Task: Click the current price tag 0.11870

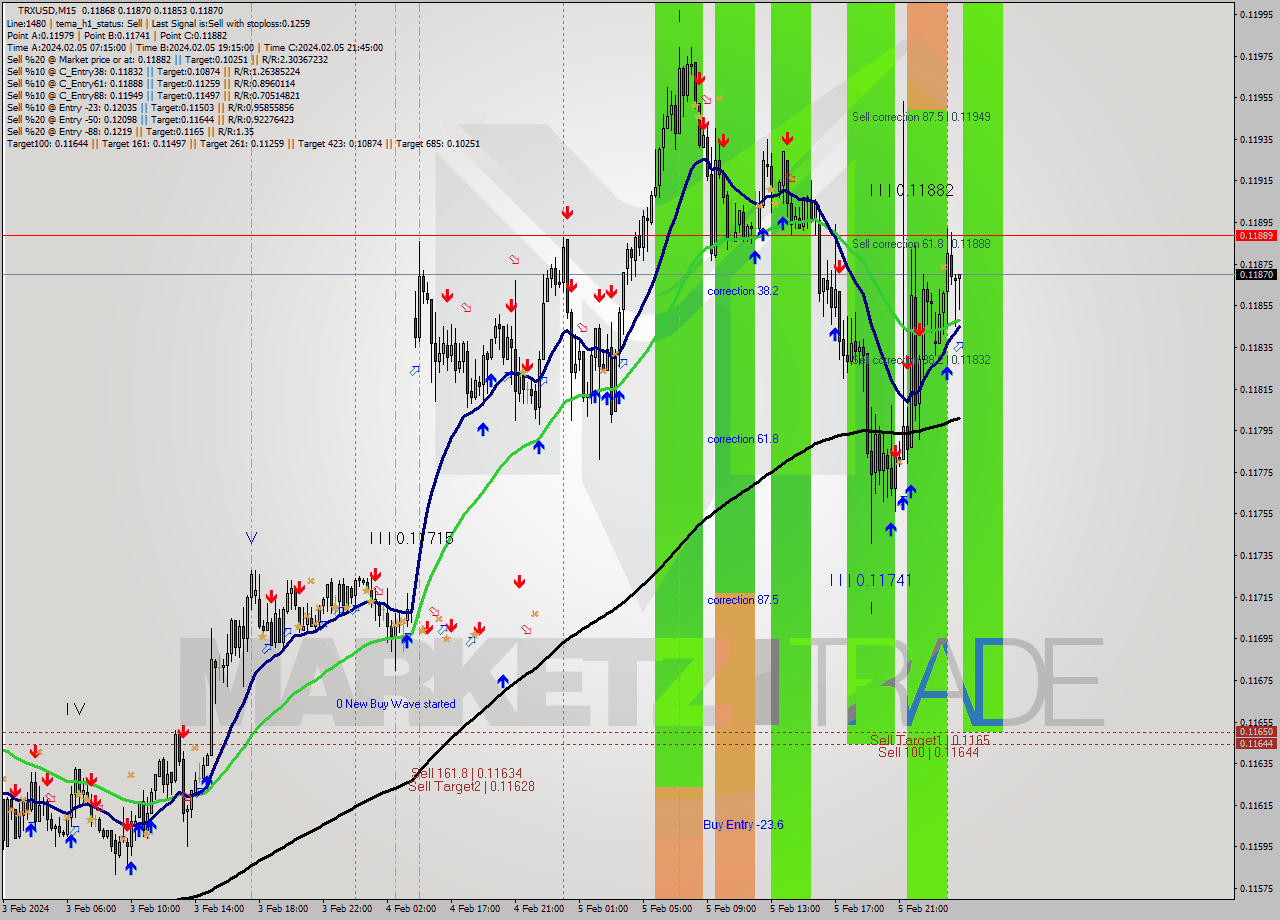Action: coord(1256,275)
